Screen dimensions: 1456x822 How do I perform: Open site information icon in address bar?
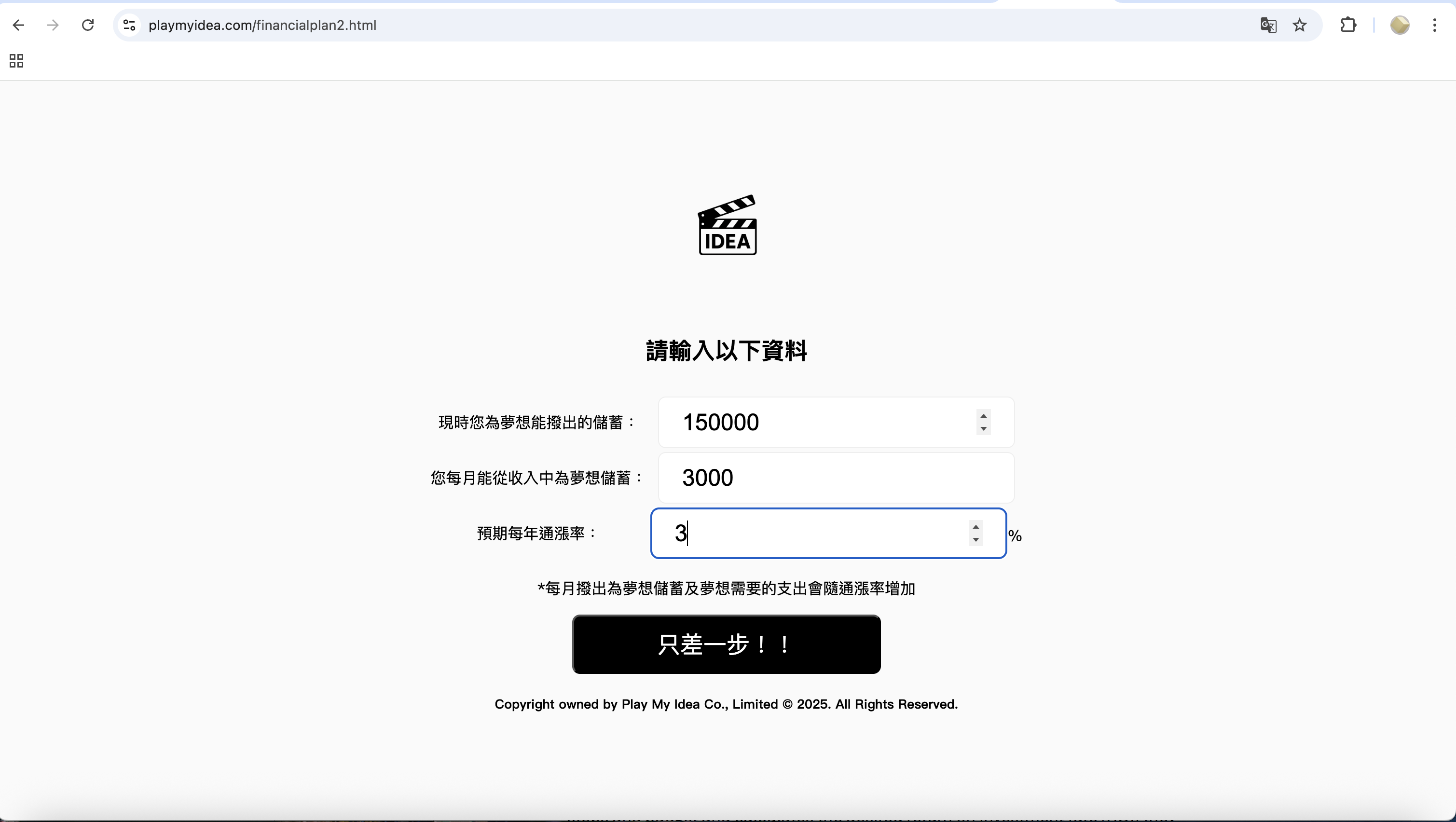pos(129,25)
